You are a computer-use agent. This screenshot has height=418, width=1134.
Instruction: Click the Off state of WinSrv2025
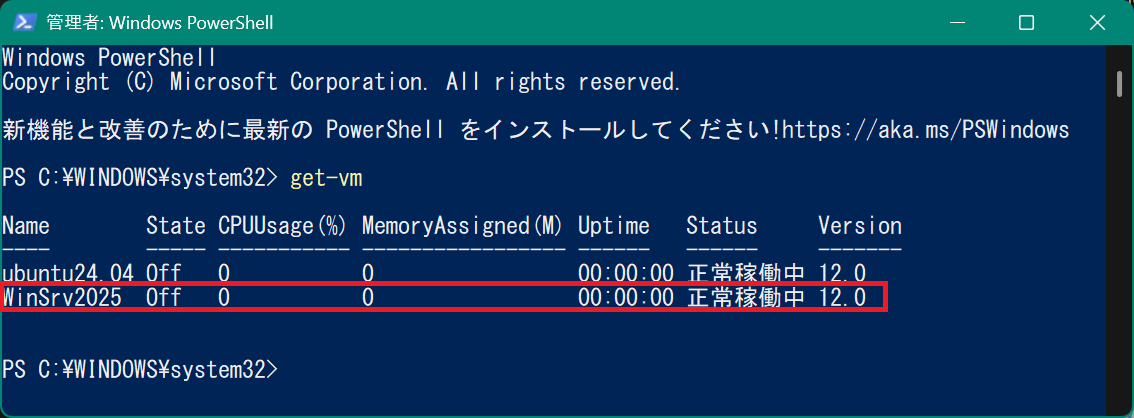pyautogui.click(x=164, y=297)
